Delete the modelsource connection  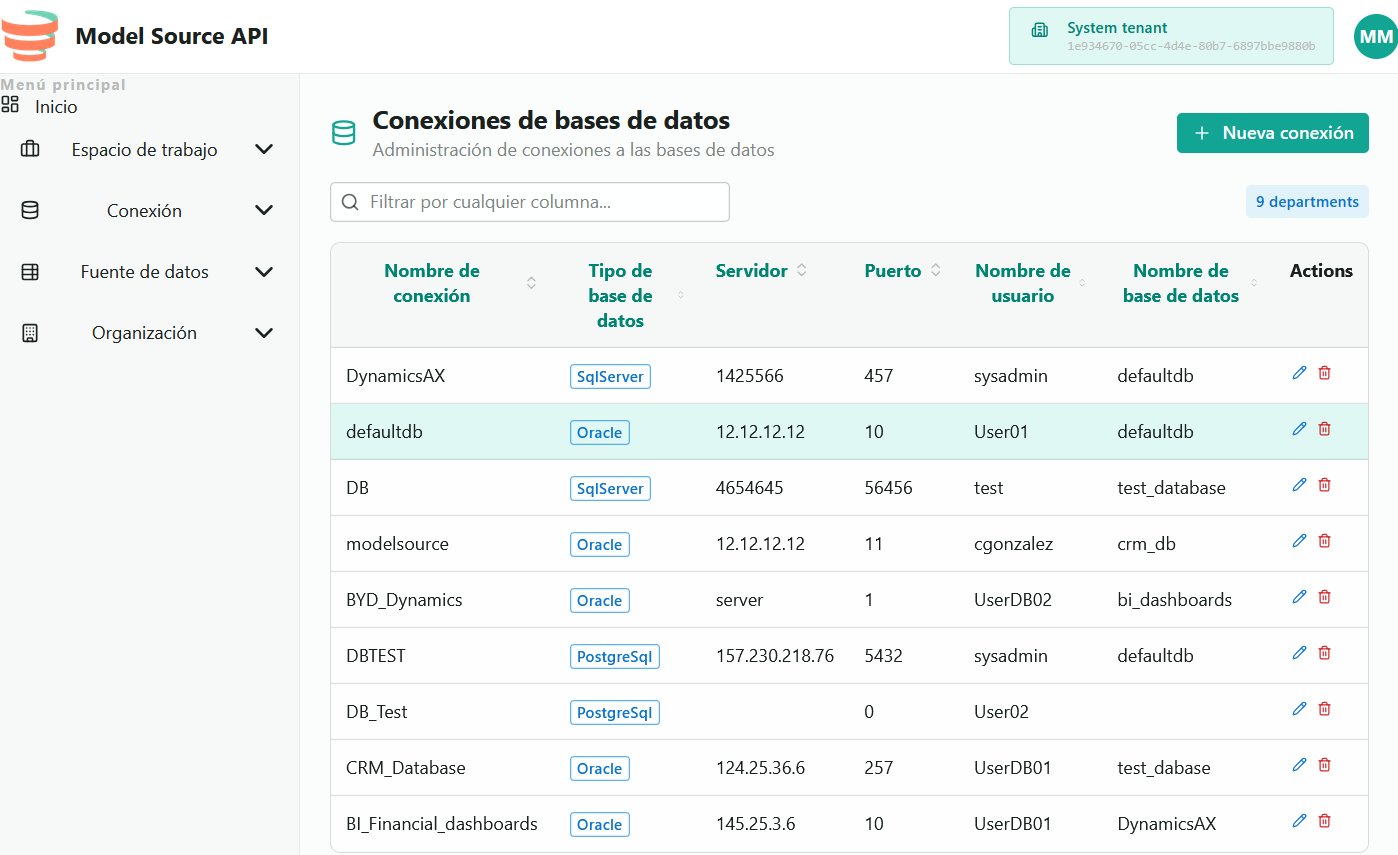1324,541
